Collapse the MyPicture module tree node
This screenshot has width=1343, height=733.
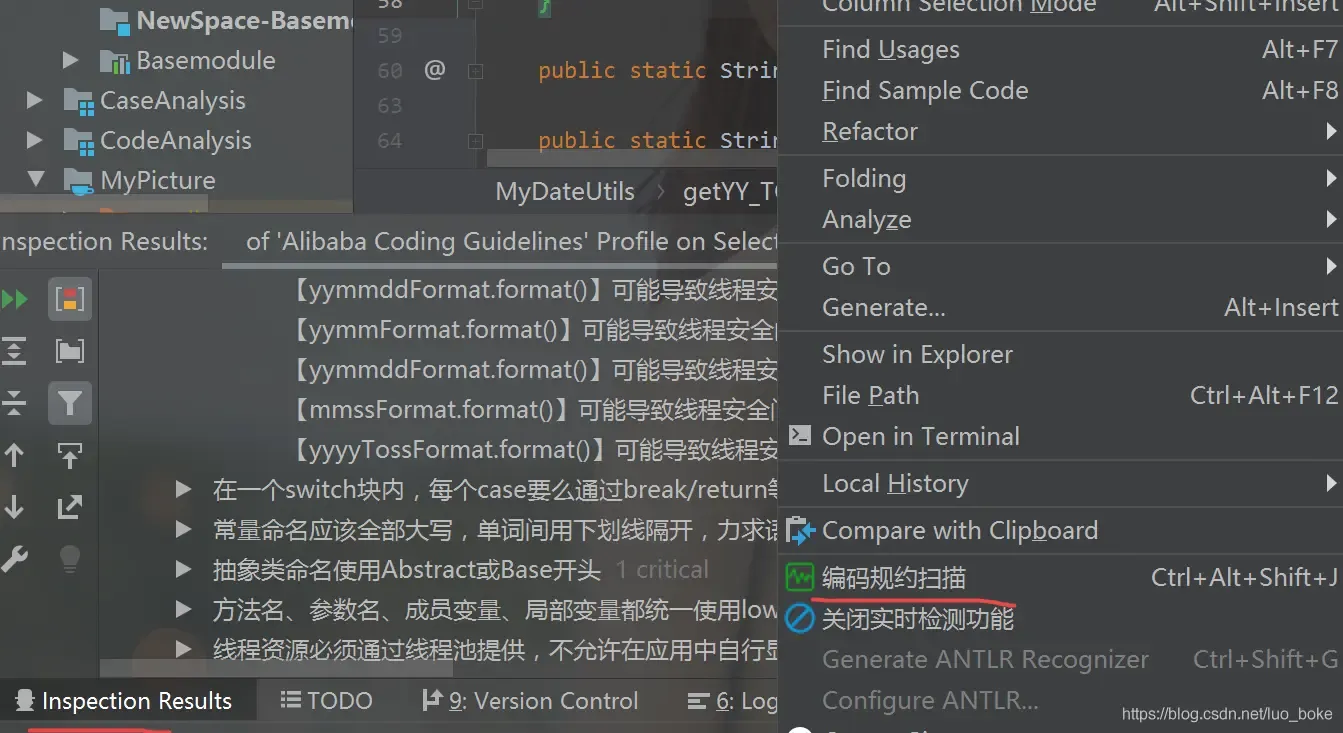coord(36,180)
